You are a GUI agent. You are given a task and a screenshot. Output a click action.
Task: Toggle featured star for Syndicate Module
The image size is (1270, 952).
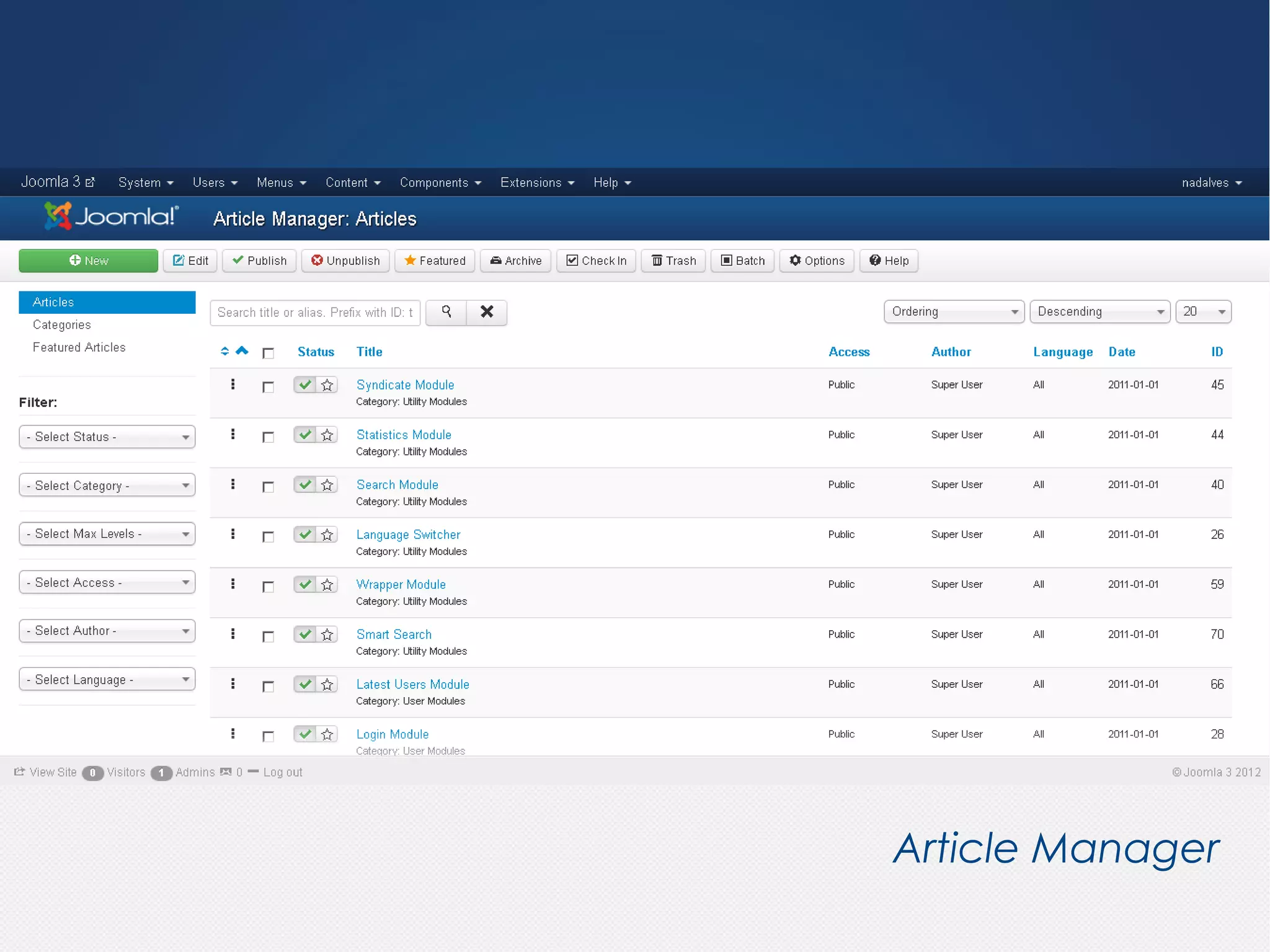pos(327,385)
